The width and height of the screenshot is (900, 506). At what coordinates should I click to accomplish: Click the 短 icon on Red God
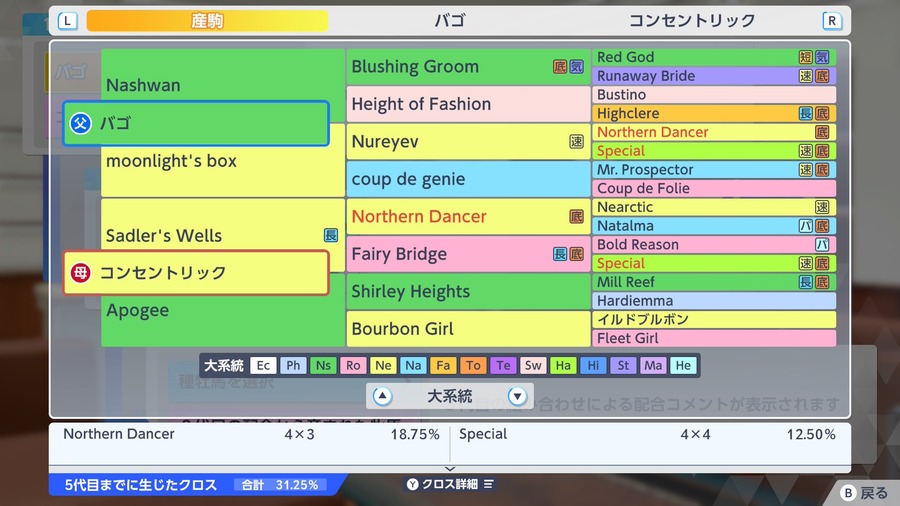coord(806,57)
